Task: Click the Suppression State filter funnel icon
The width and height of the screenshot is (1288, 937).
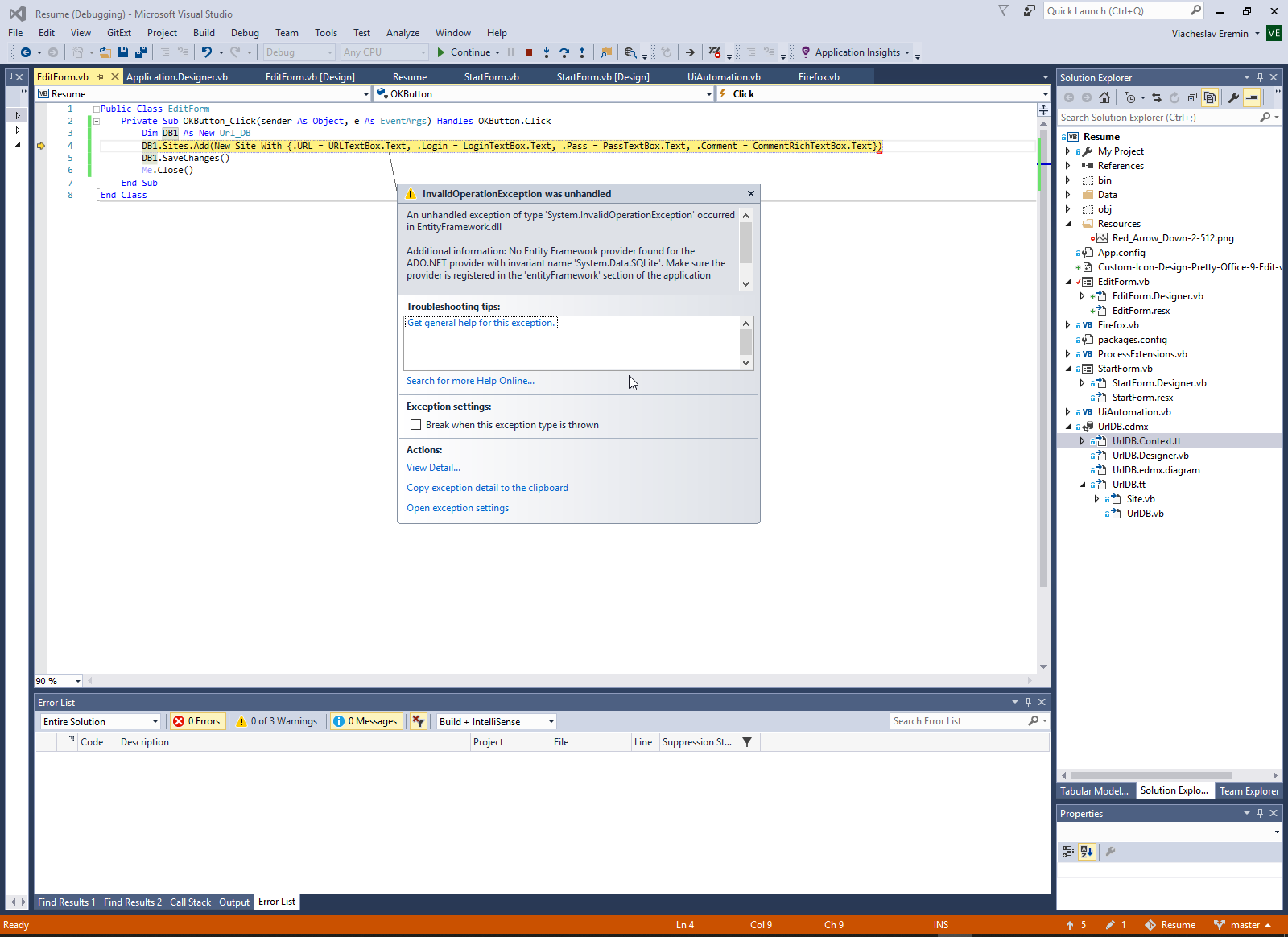Action: [x=747, y=742]
